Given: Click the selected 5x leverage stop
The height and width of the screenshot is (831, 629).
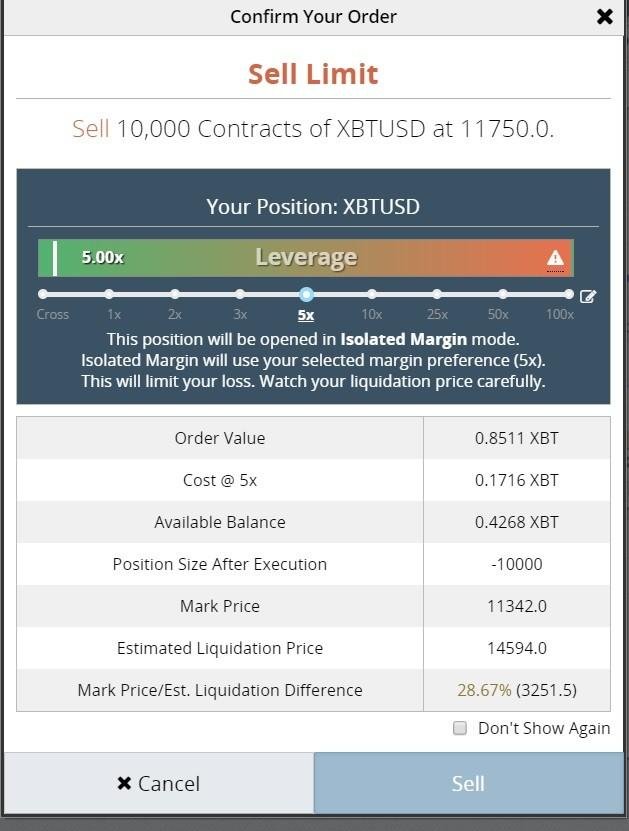Looking at the screenshot, I should [x=306, y=294].
